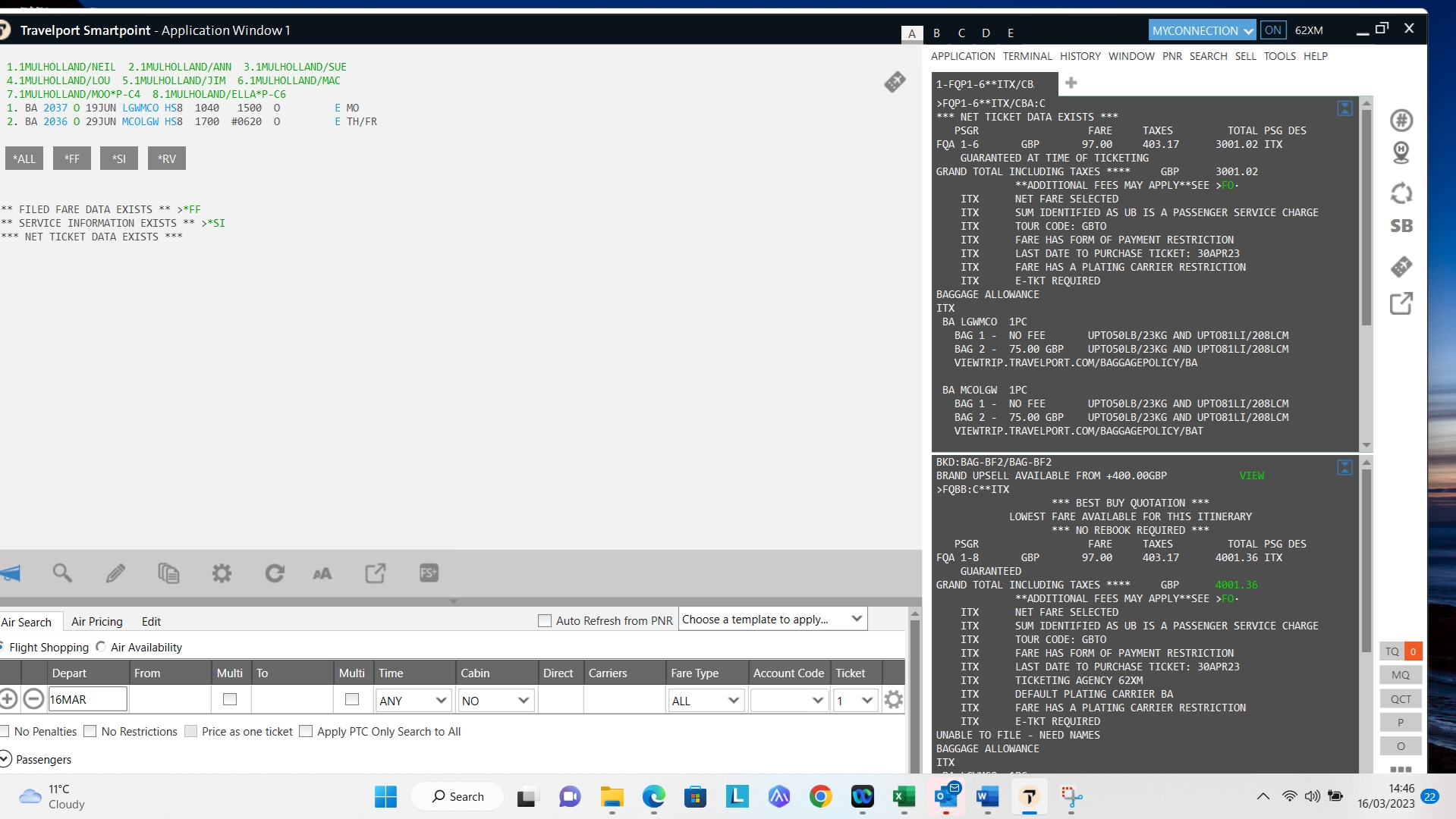Open Excel from the Windows taskbar
Viewport: 1456px width, 819px height.
tap(904, 796)
